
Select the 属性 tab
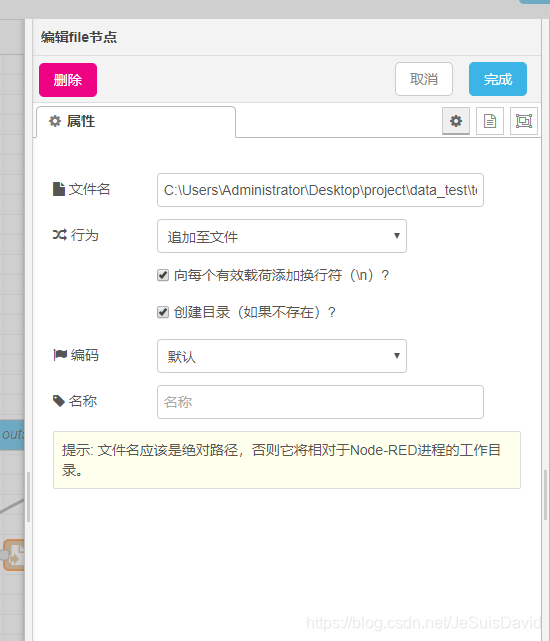(136, 122)
